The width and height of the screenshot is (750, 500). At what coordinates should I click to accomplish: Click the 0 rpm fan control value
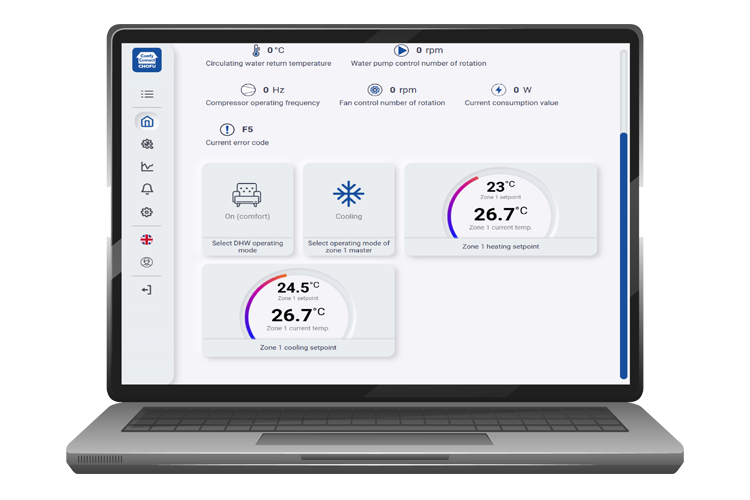[403, 90]
